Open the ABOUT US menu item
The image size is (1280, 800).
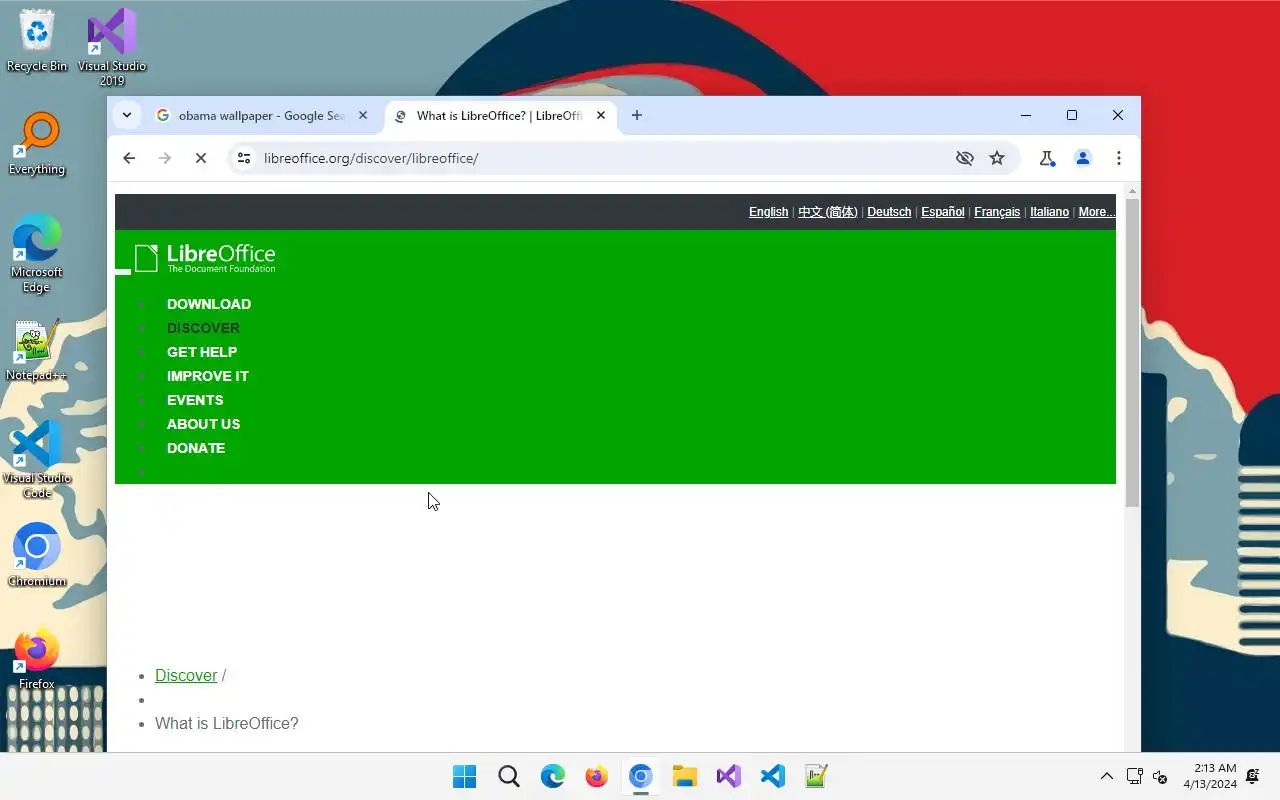pyautogui.click(x=203, y=424)
